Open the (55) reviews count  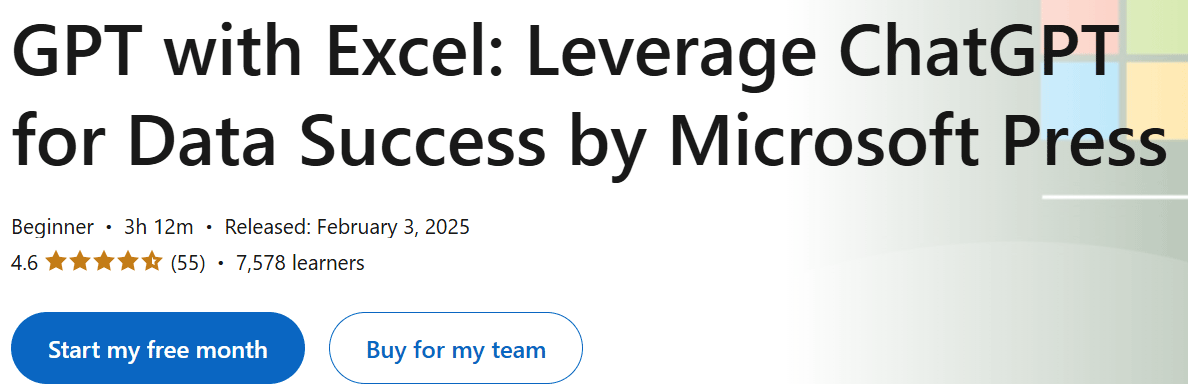188,263
